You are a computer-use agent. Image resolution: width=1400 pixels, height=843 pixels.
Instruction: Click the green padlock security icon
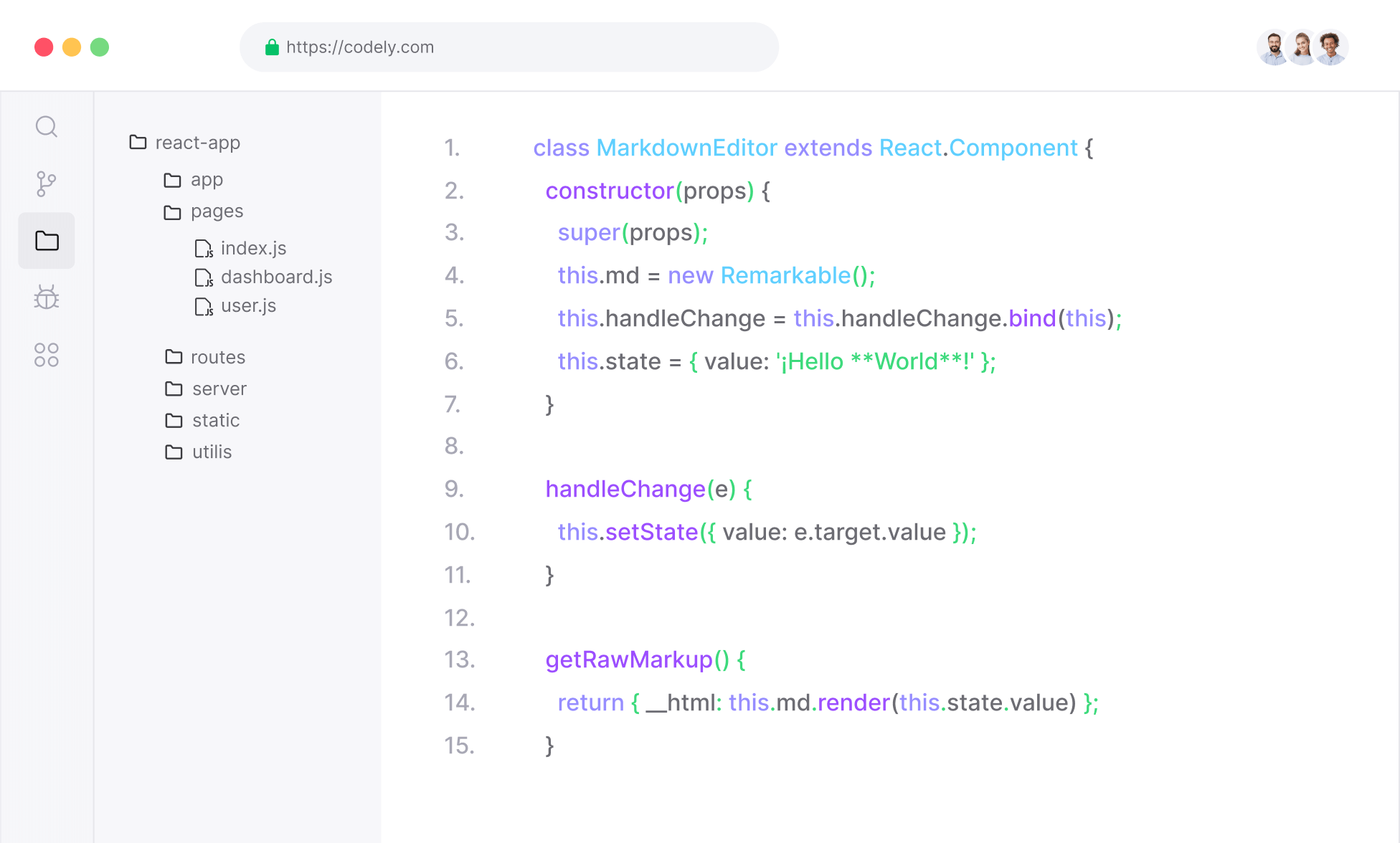click(272, 47)
